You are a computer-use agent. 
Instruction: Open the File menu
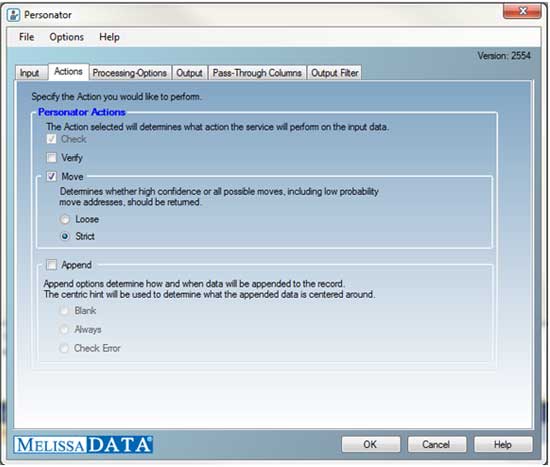tap(27, 37)
